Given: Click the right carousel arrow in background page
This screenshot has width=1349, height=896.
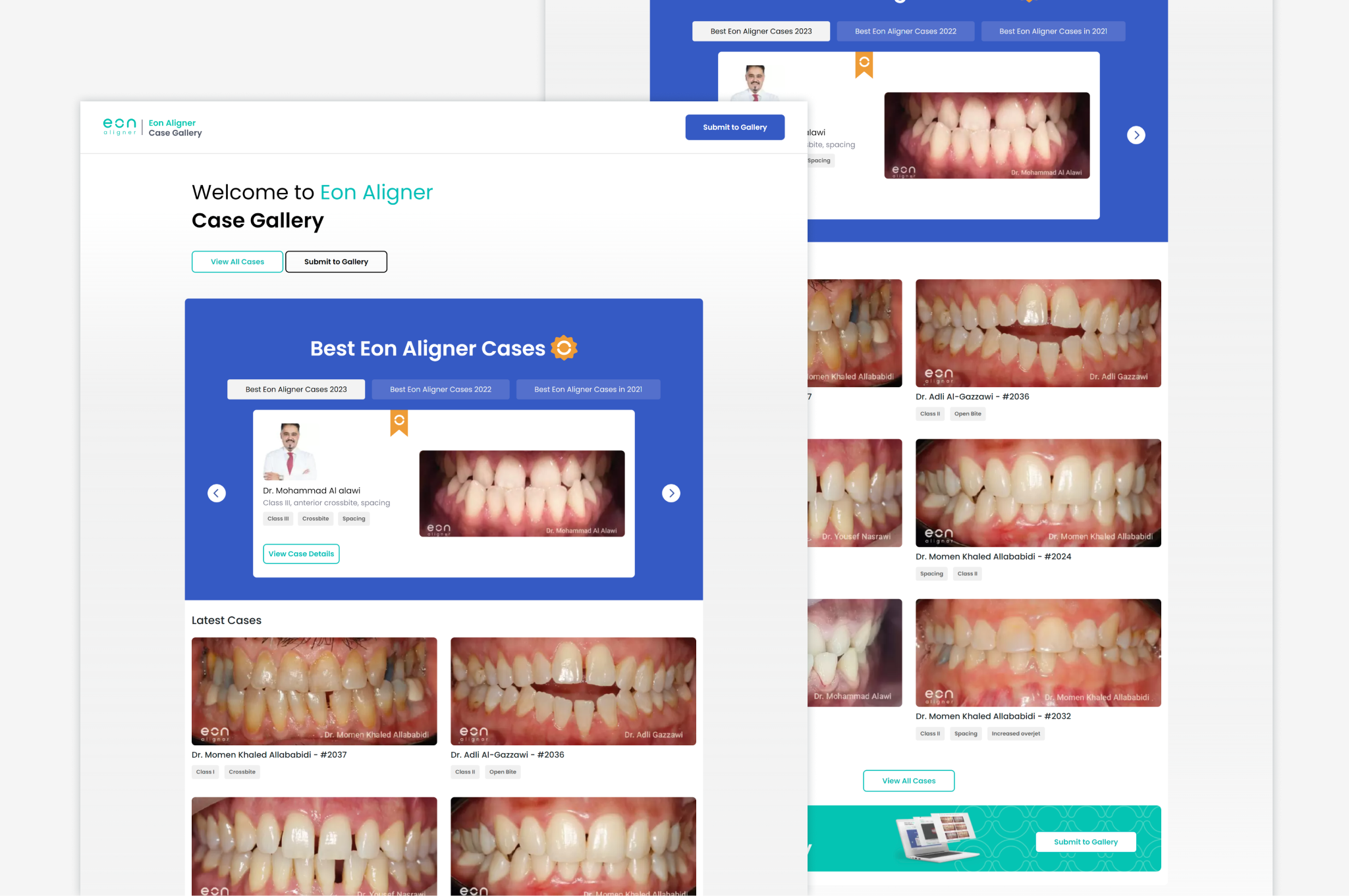Looking at the screenshot, I should click(x=1136, y=135).
